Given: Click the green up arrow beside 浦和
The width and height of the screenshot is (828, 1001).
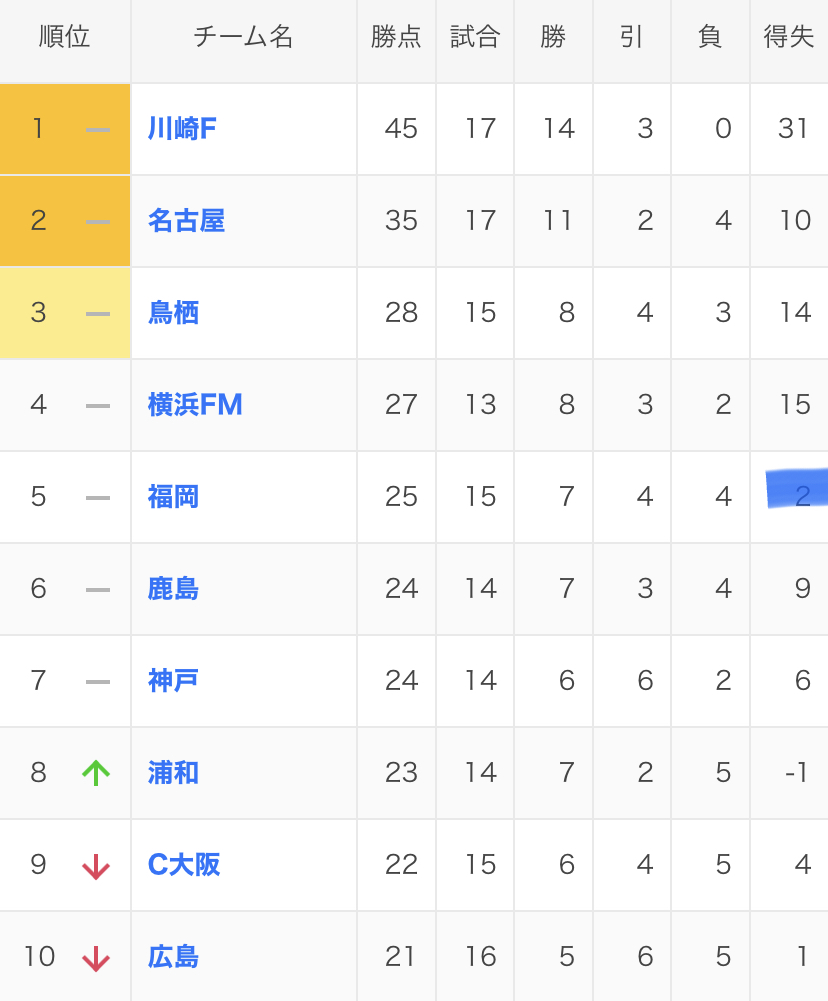Looking at the screenshot, I should [96, 773].
